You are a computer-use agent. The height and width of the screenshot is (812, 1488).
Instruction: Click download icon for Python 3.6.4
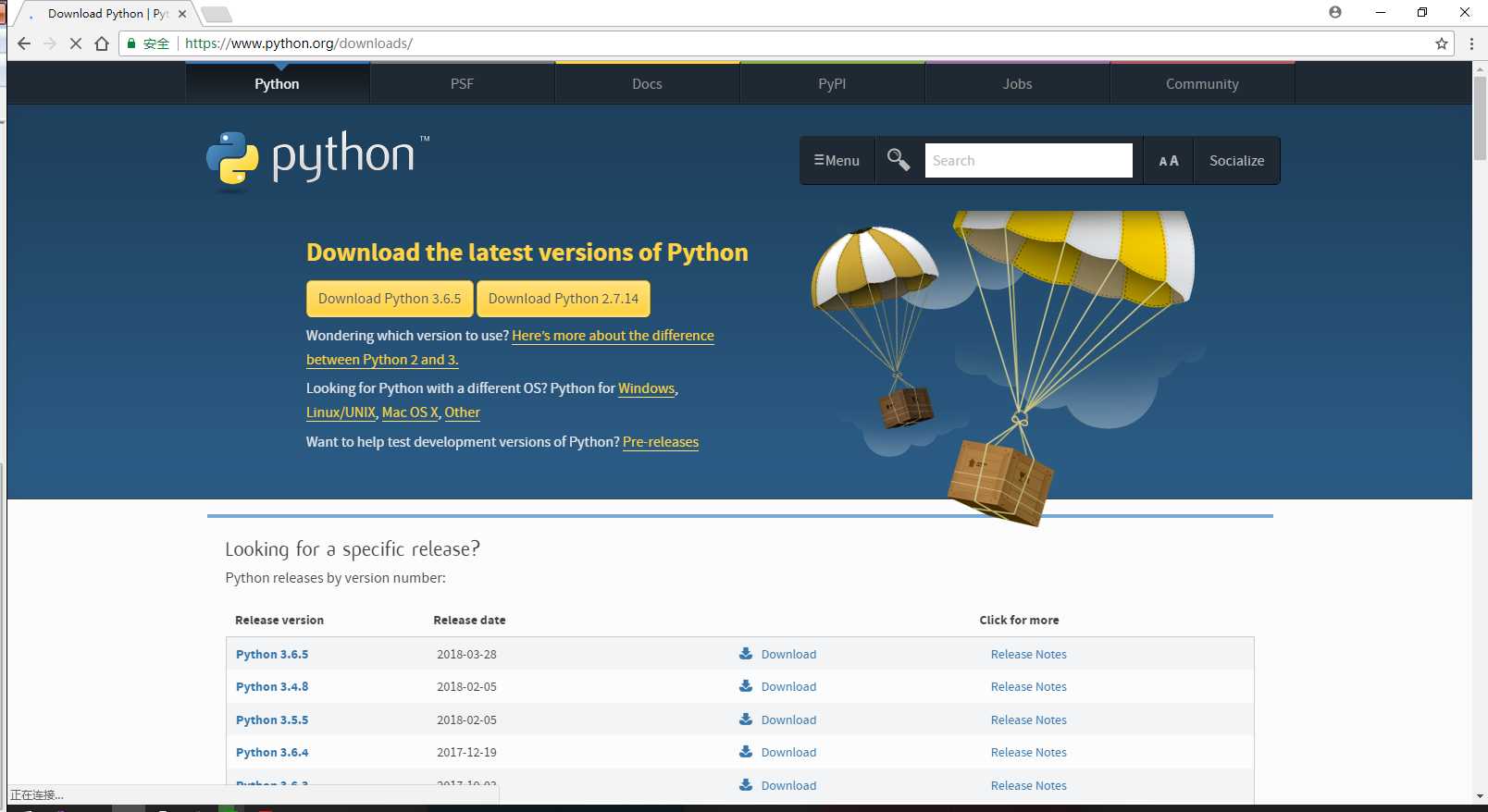tap(746, 752)
